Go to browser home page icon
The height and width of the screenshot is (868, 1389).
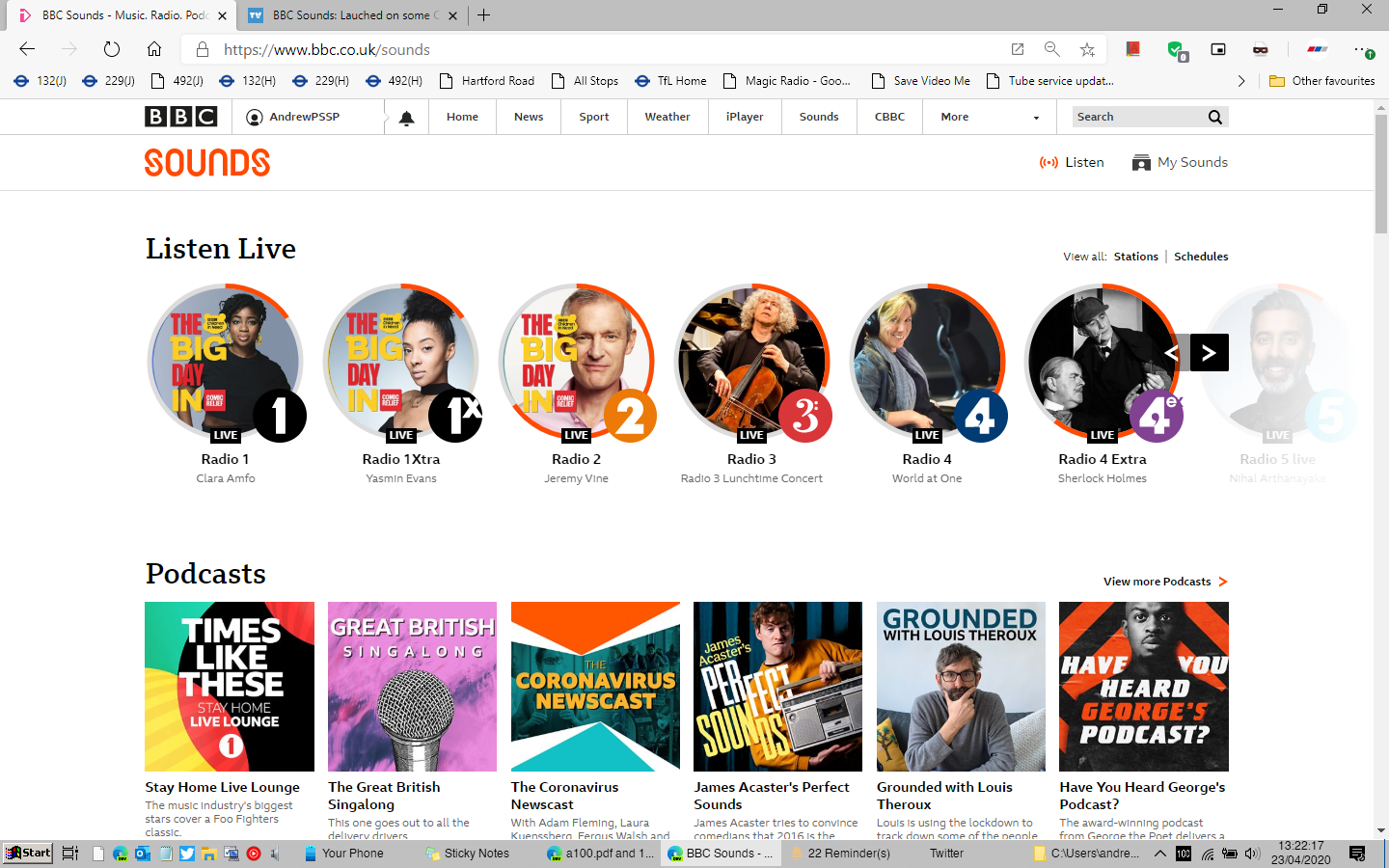[x=154, y=49]
